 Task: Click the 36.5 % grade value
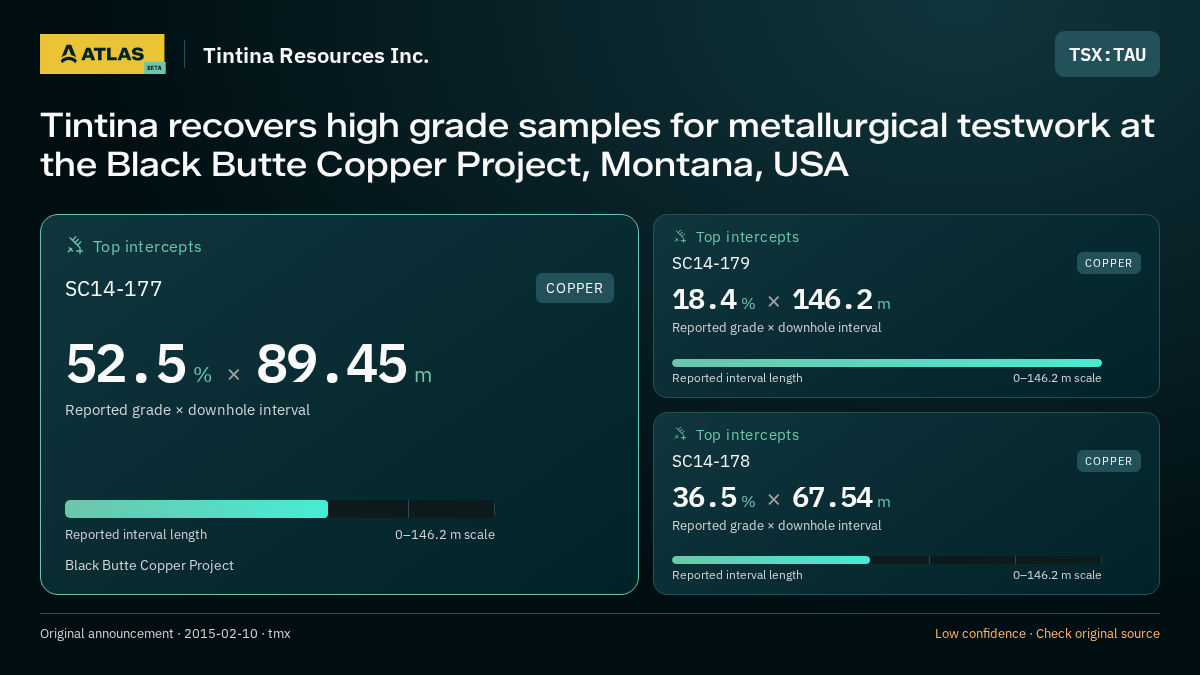[714, 498]
